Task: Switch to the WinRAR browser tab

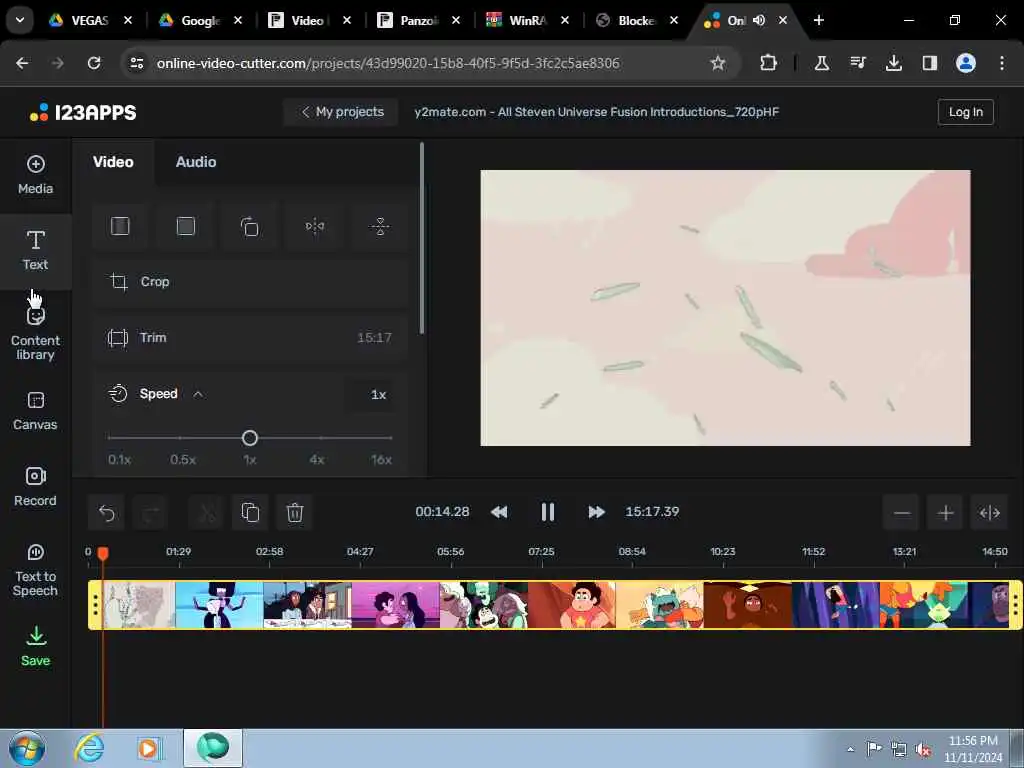Action: [527, 21]
